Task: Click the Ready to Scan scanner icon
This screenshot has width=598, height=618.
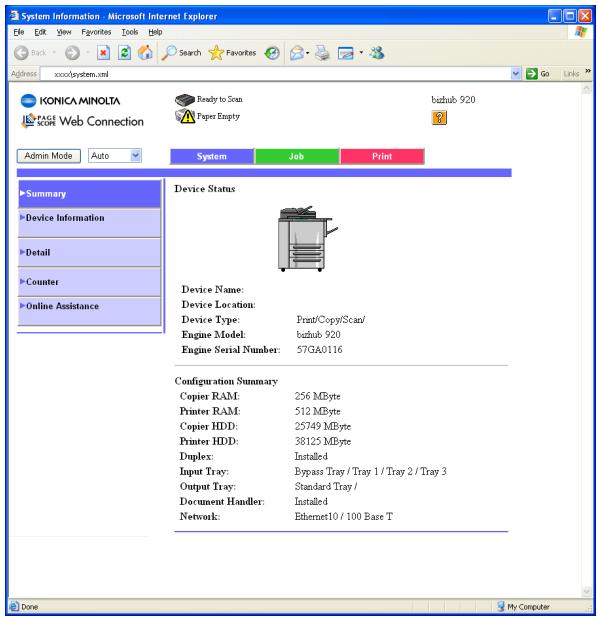Action: point(184,100)
